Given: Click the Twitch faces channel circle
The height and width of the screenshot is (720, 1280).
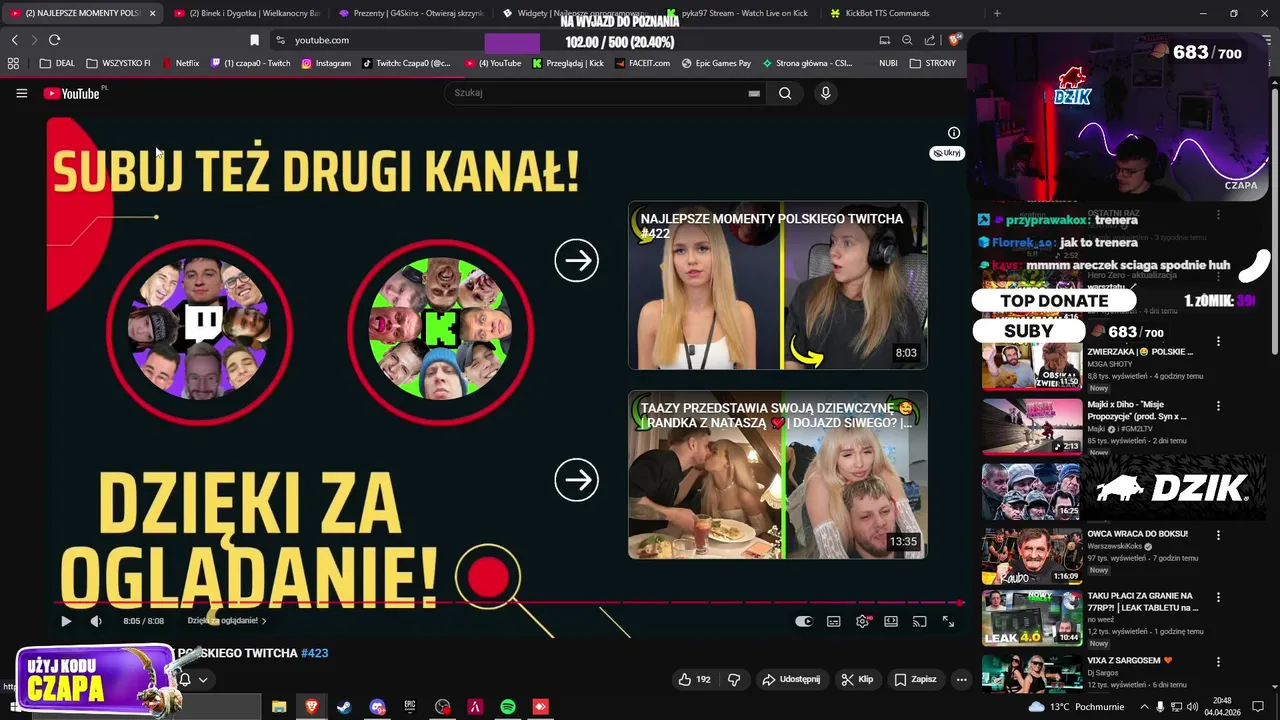Looking at the screenshot, I should click(200, 330).
